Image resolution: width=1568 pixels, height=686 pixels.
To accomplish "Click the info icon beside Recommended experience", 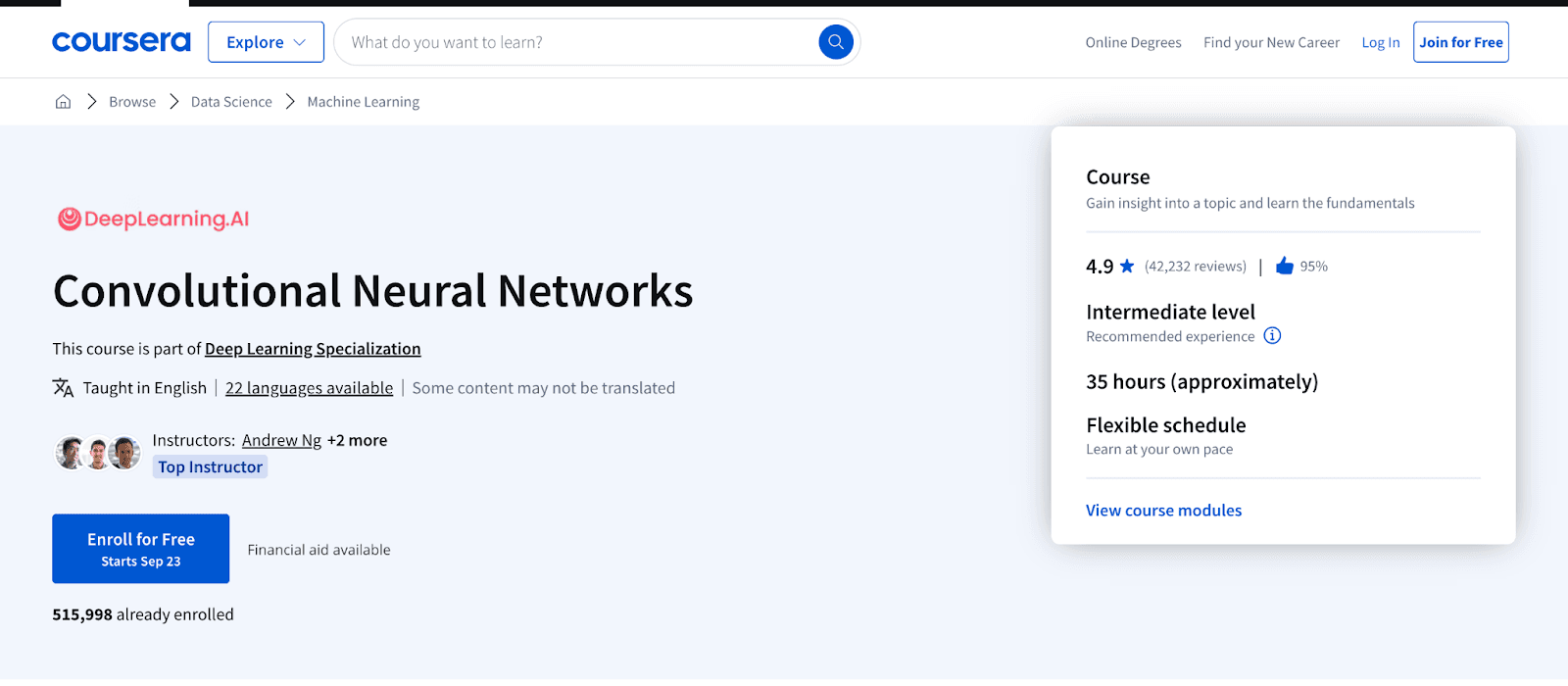I will (x=1272, y=336).
